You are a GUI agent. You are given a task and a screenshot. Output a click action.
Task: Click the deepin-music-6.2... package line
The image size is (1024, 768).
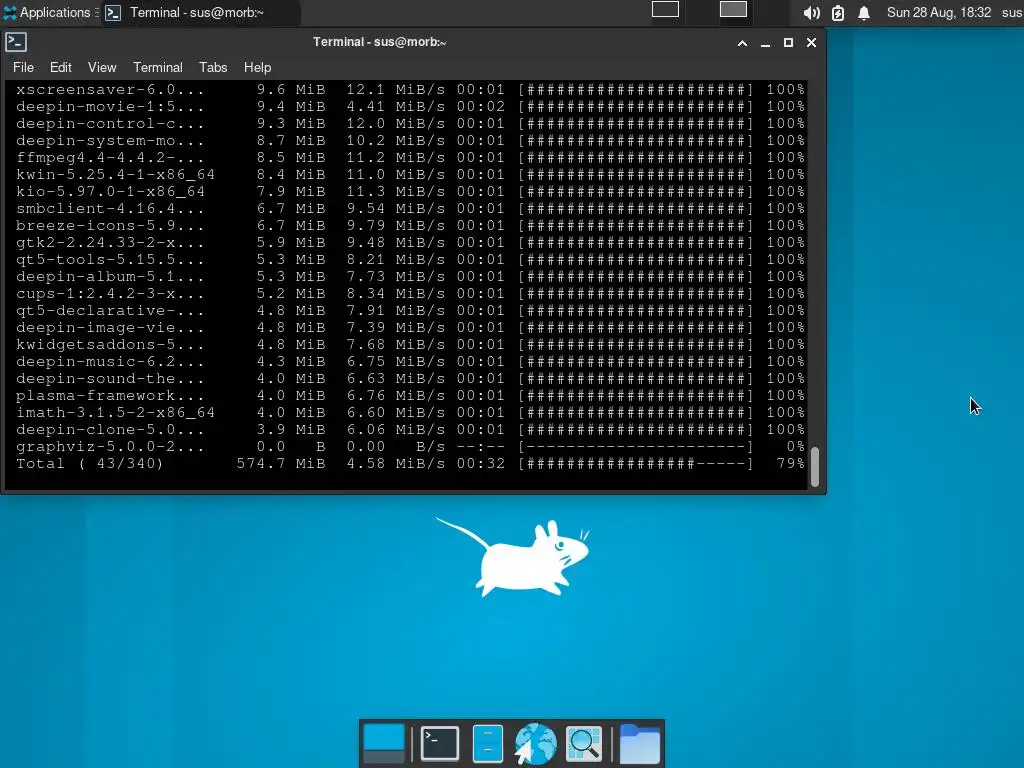(x=410, y=361)
